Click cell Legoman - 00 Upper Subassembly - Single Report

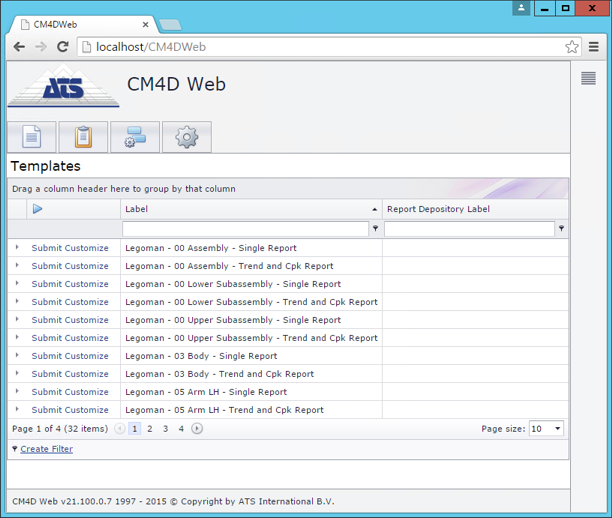tap(251, 320)
